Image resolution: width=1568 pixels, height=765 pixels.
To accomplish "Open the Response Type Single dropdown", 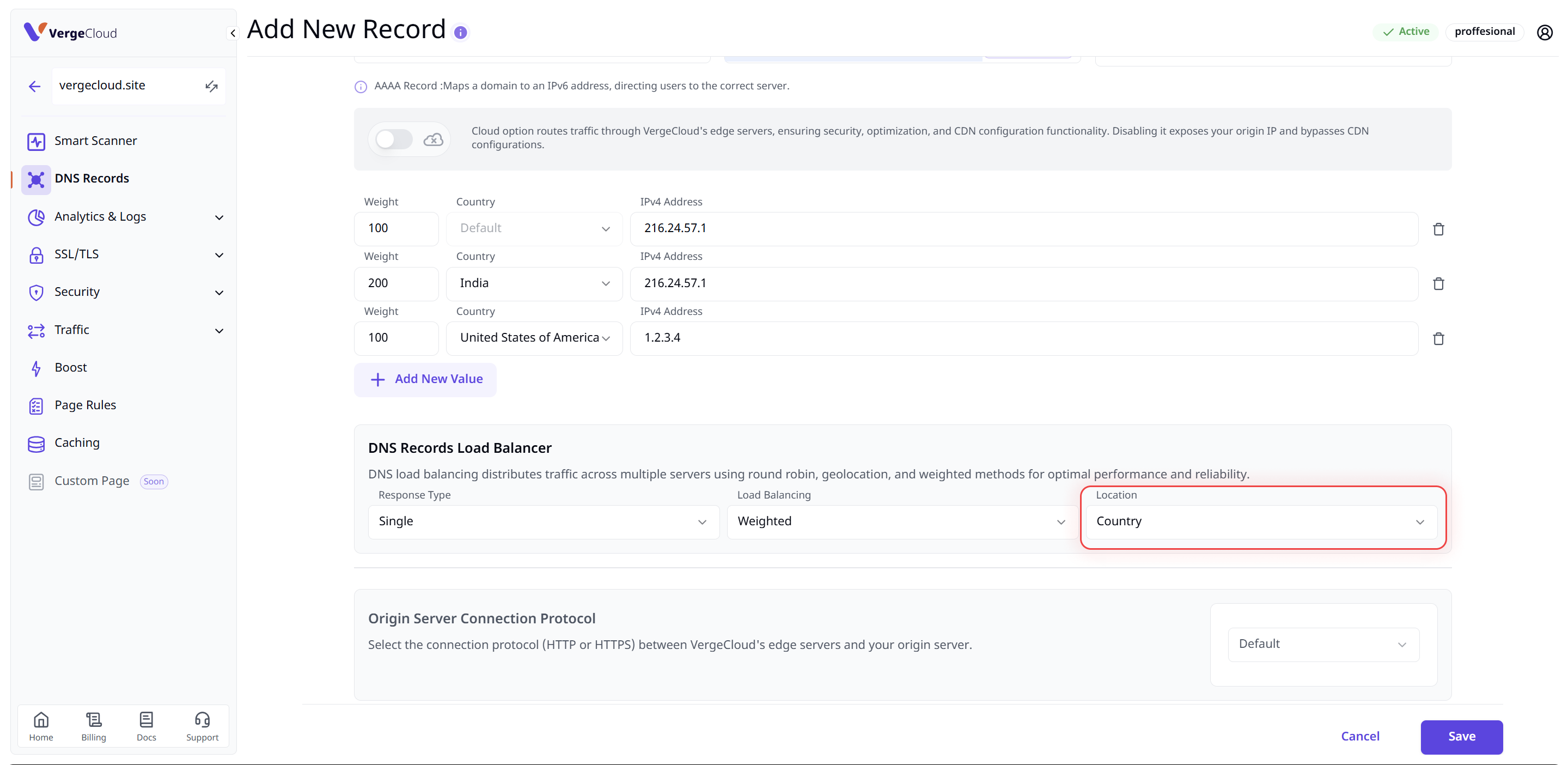I will tap(543, 521).
